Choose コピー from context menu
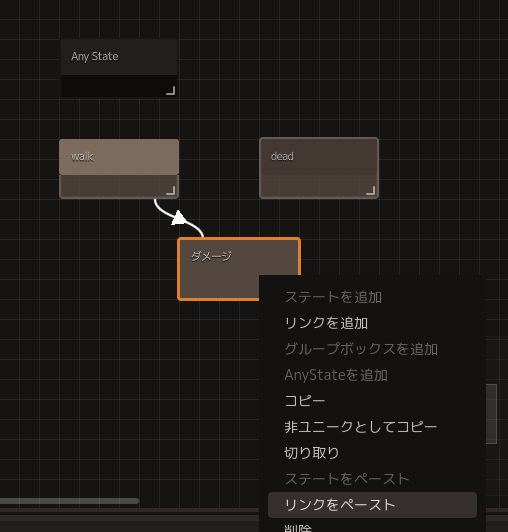Viewport: 508px width, 532px height. [372, 401]
